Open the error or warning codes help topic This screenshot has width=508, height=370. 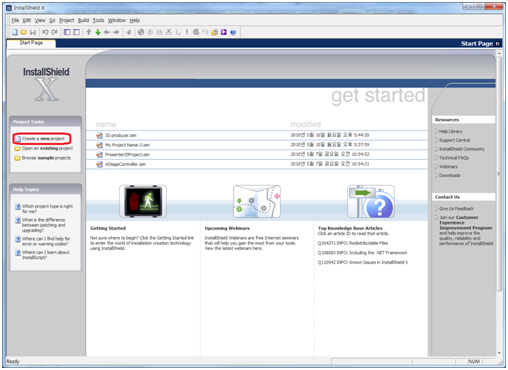click(46, 241)
